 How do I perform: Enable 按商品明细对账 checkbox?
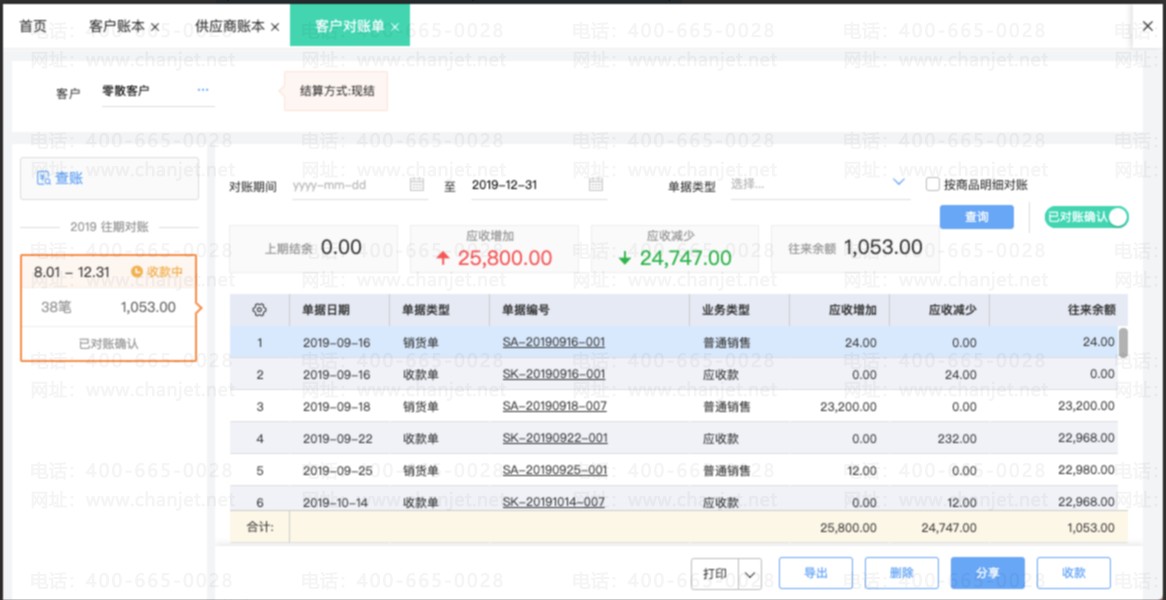click(x=933, y=184)
